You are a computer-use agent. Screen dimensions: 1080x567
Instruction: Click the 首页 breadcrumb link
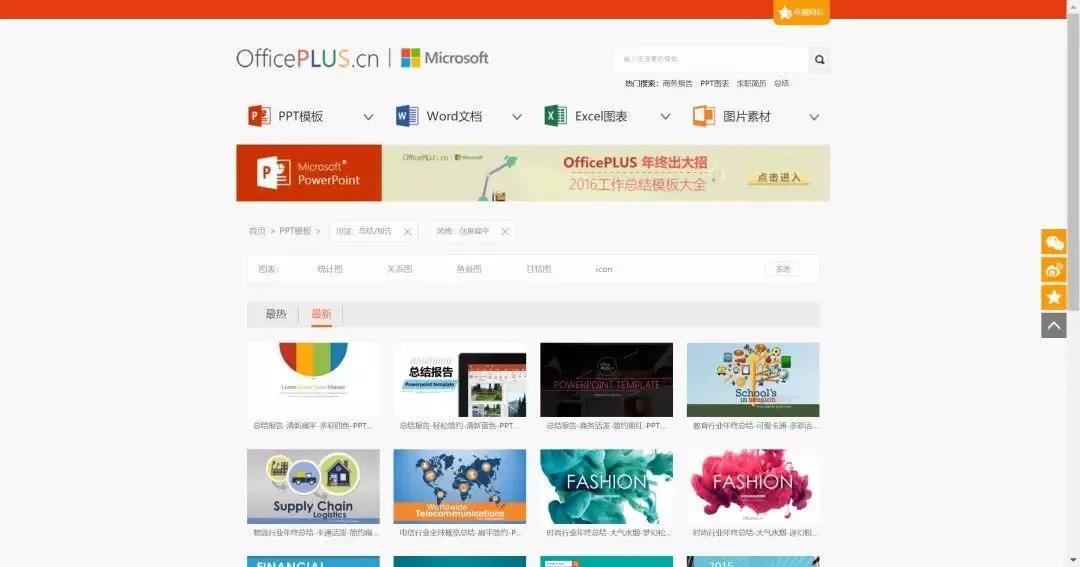click(x=257, y=231)
